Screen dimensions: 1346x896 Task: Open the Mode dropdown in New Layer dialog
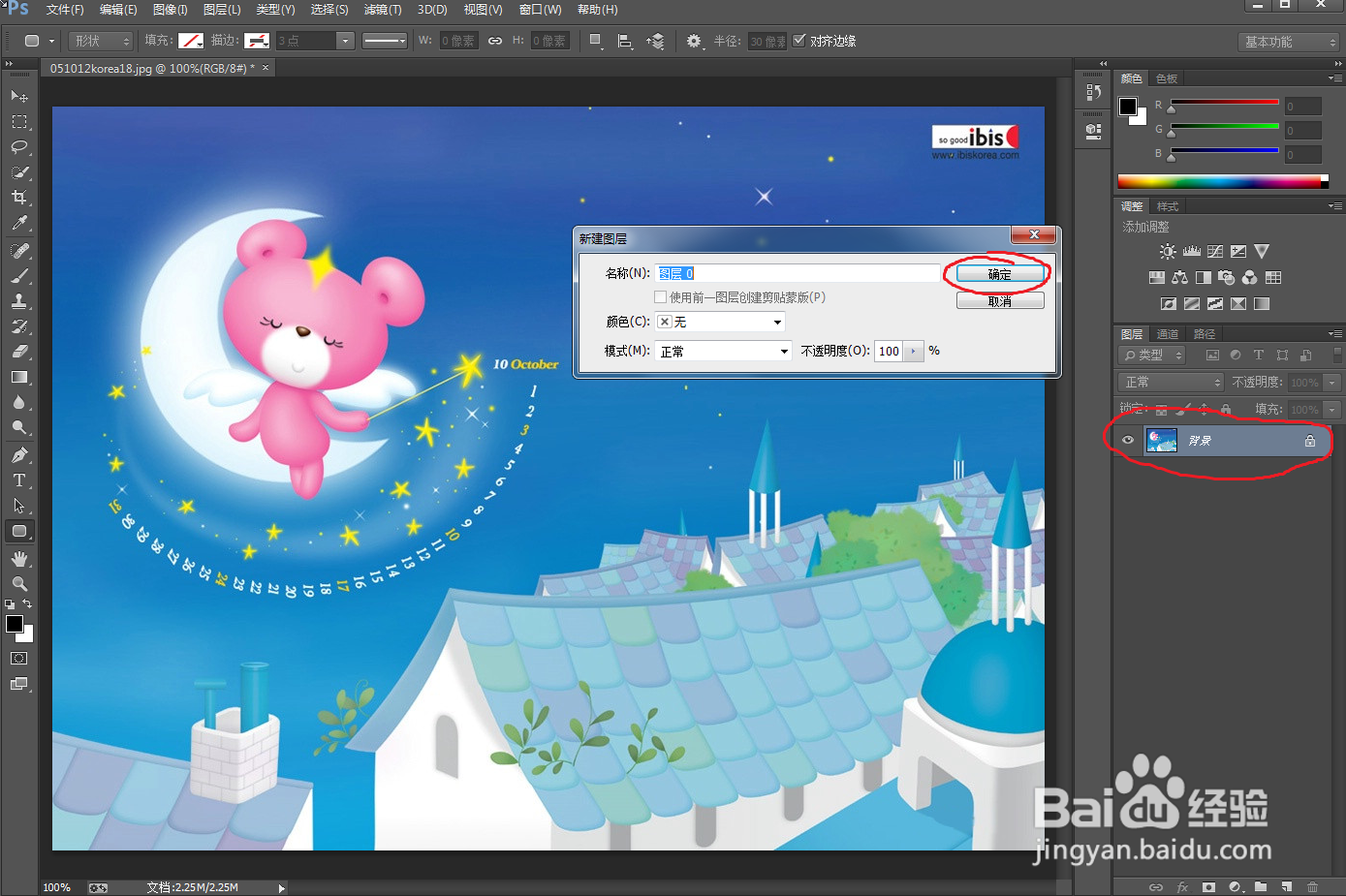724,351
